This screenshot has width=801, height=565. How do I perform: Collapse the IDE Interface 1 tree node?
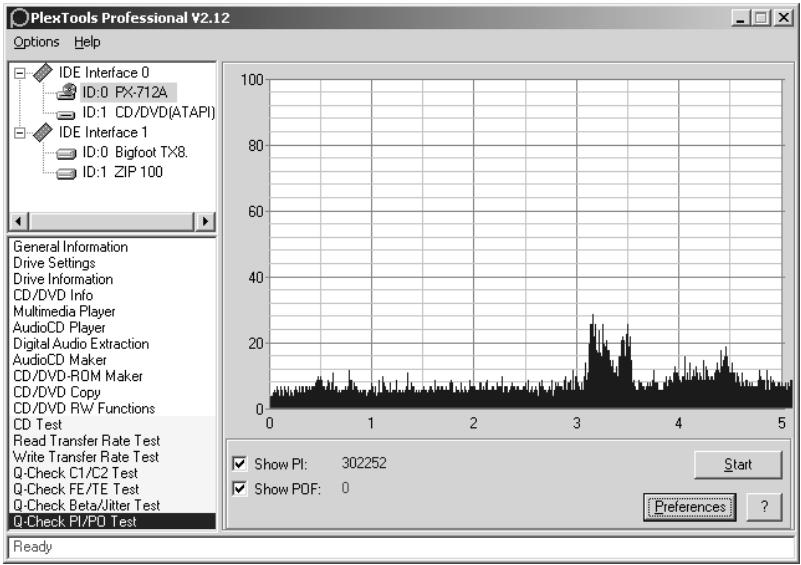19,133
